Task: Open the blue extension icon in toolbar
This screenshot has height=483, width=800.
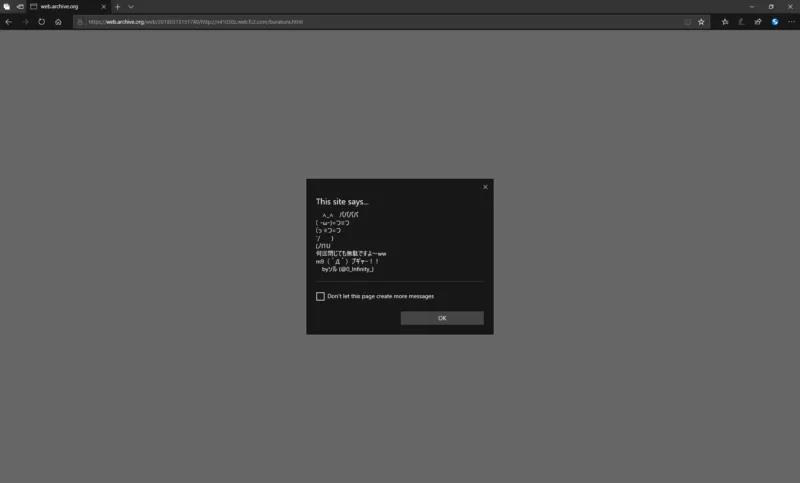Action: coord(774,21)
